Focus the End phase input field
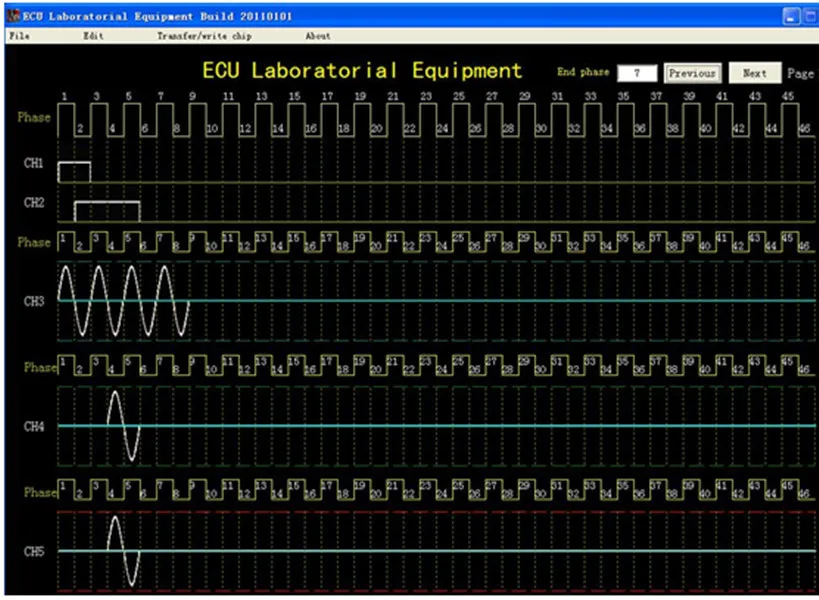The width and height of the screenshot is (819, 600). point(637,73)
